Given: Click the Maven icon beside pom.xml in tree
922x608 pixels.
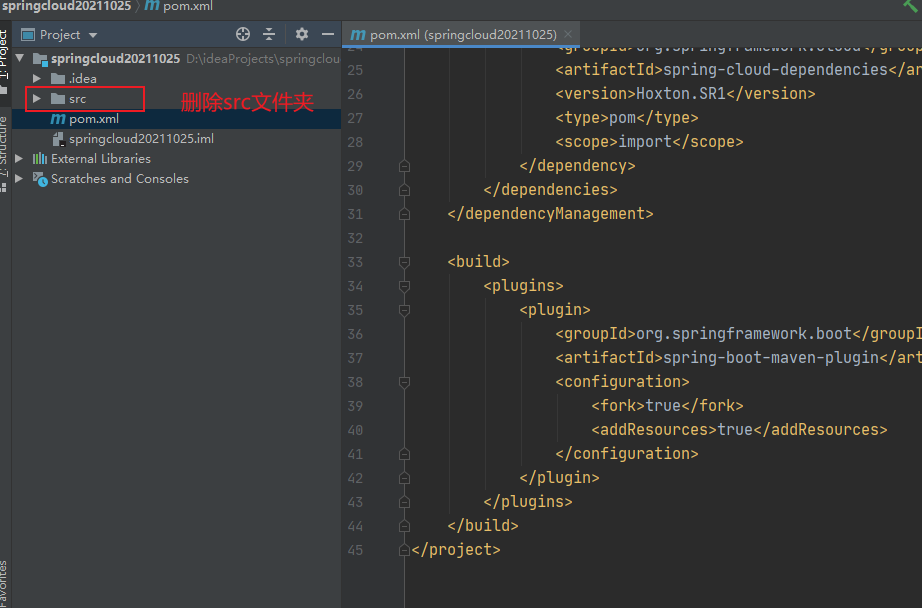Looking at the screenshot, I should 58,119.
